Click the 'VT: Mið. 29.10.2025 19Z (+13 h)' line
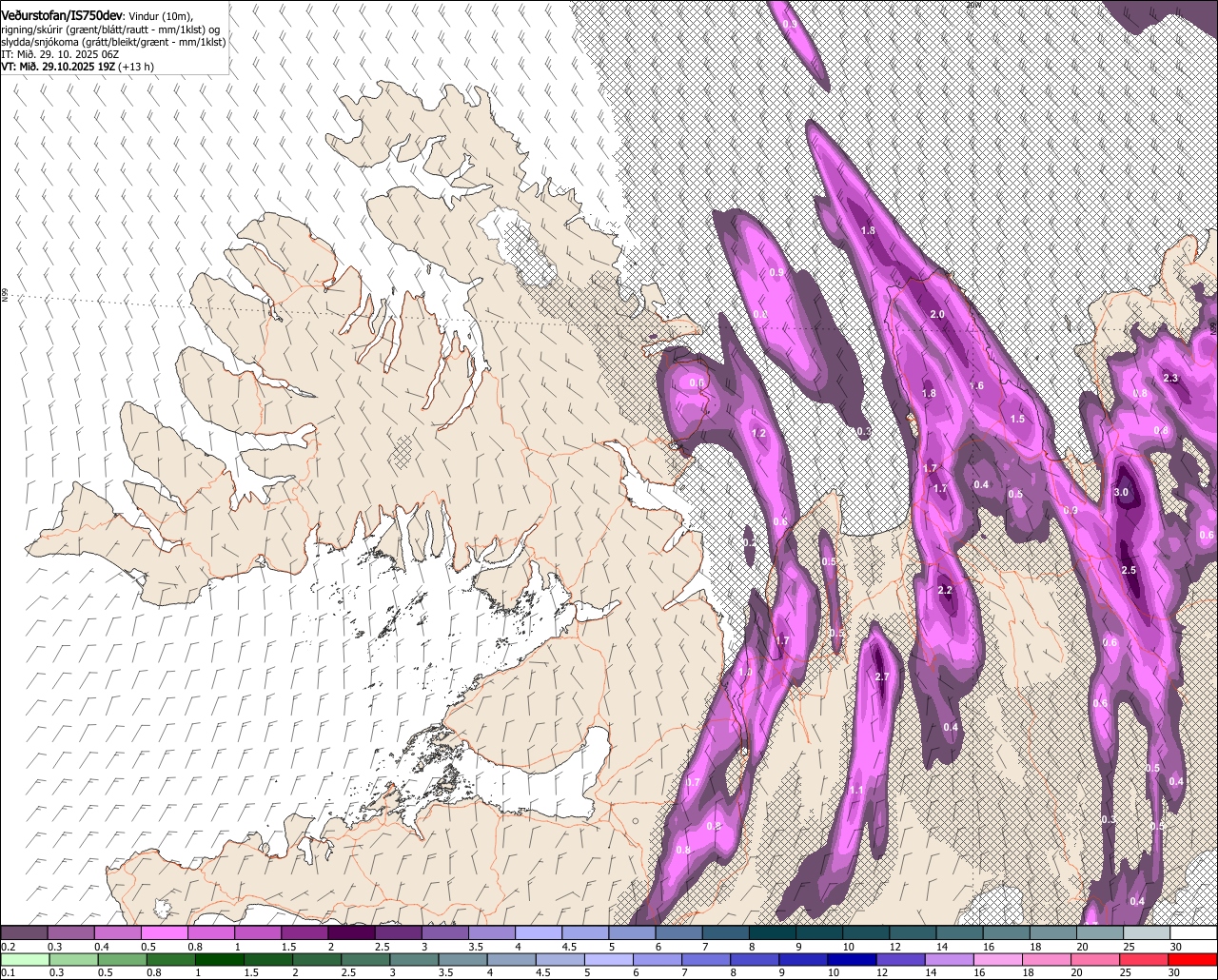This screenshot has height=980, width=1218. point(78,67)
